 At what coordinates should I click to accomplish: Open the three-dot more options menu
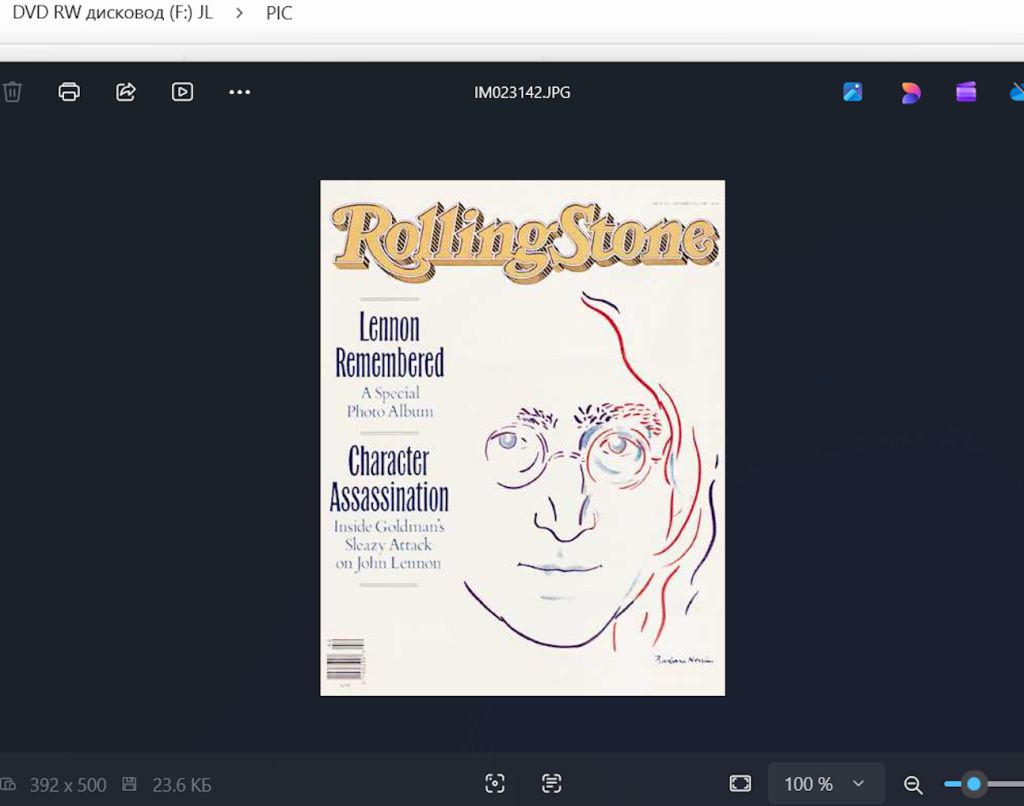point(240,92)
